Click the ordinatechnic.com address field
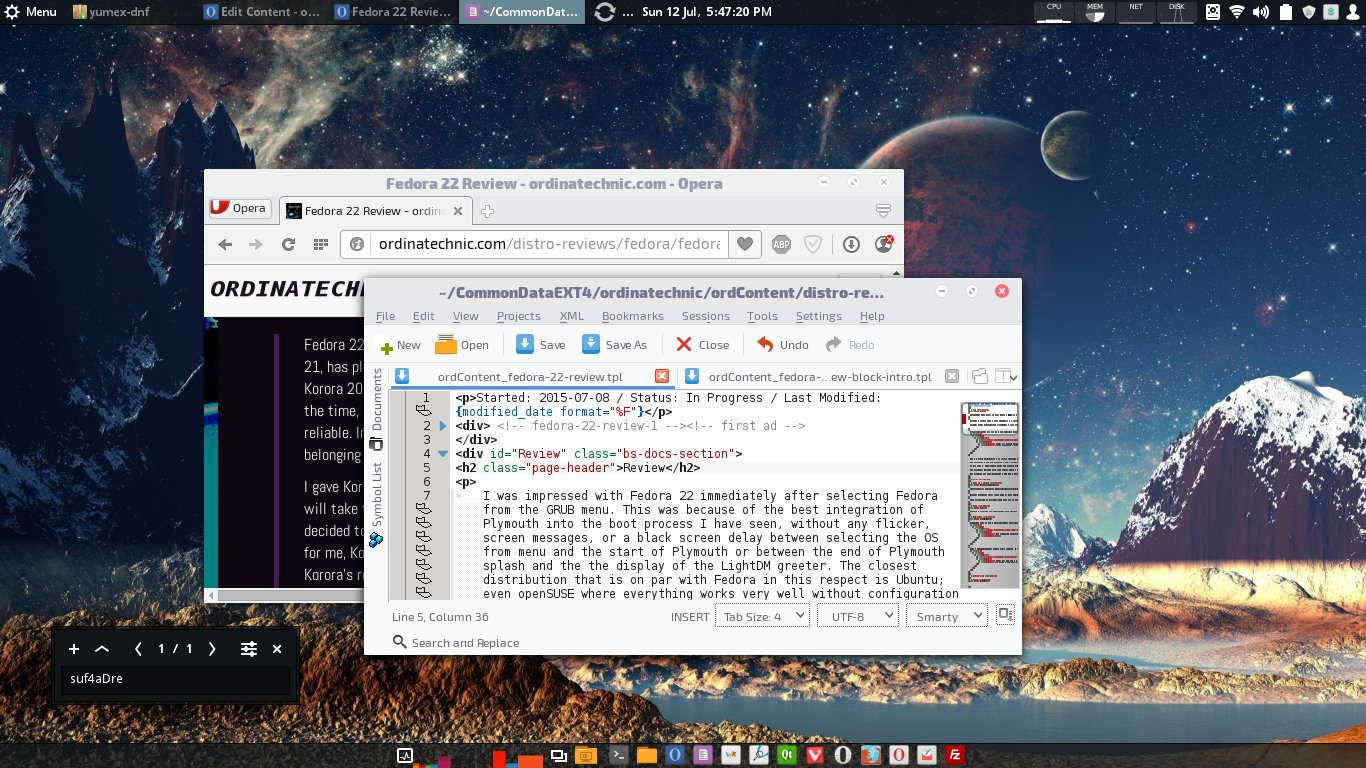This screenshot has height=768, width=1366. 549,244
